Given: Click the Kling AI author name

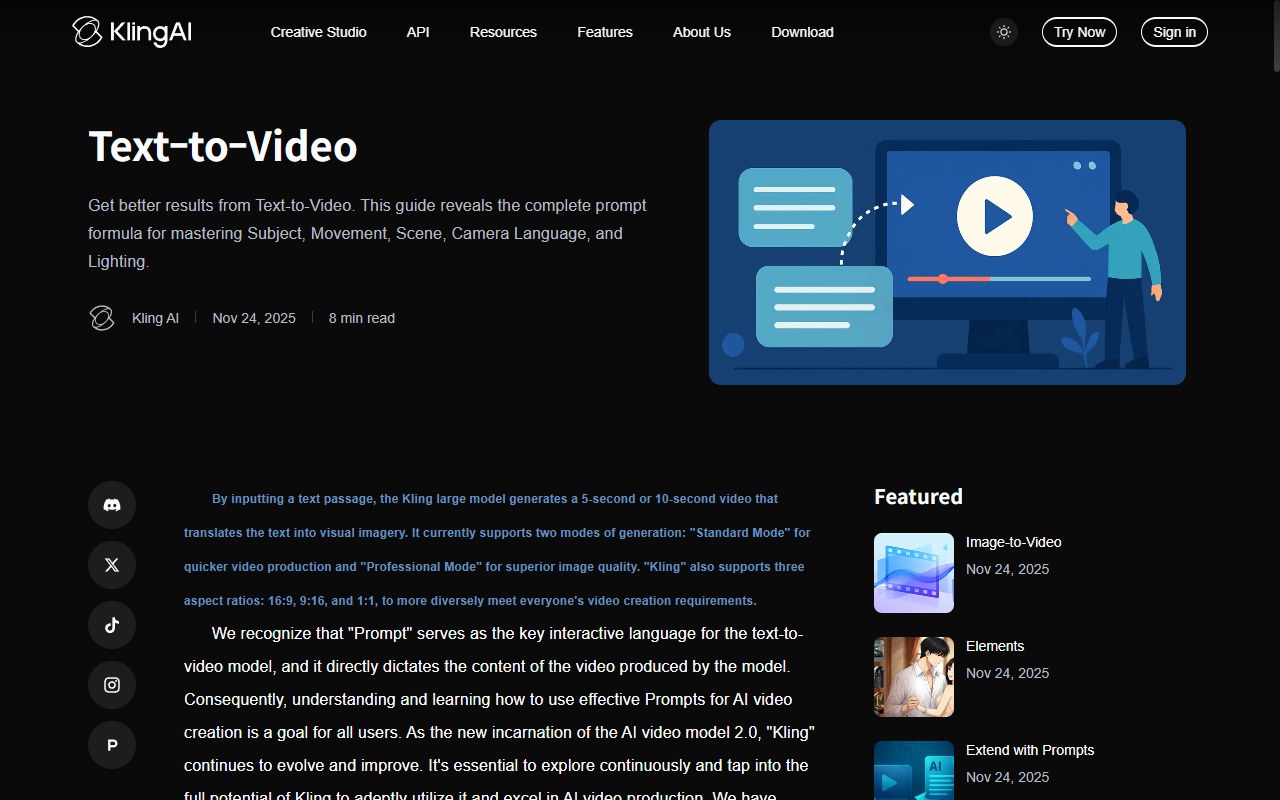Looking at the screenshot, I should click(155, 318).
